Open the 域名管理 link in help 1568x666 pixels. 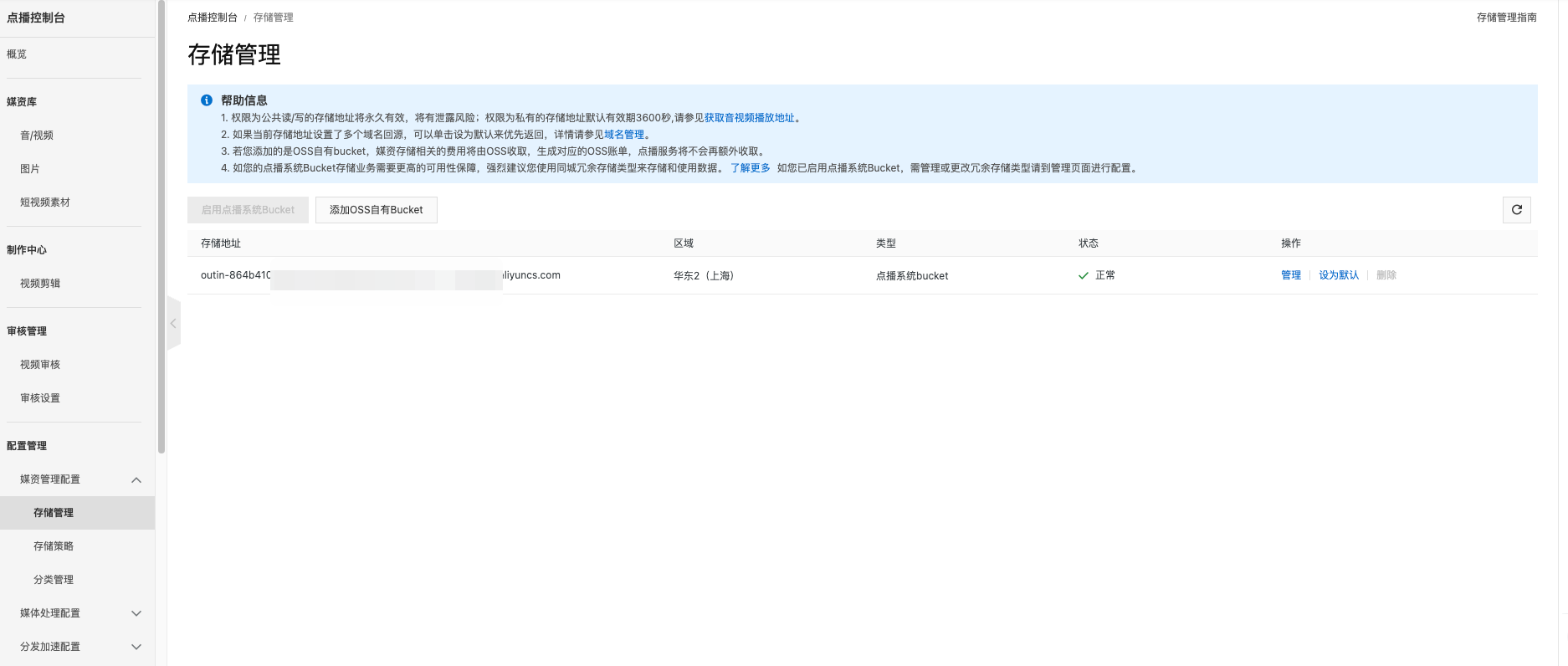624,135
